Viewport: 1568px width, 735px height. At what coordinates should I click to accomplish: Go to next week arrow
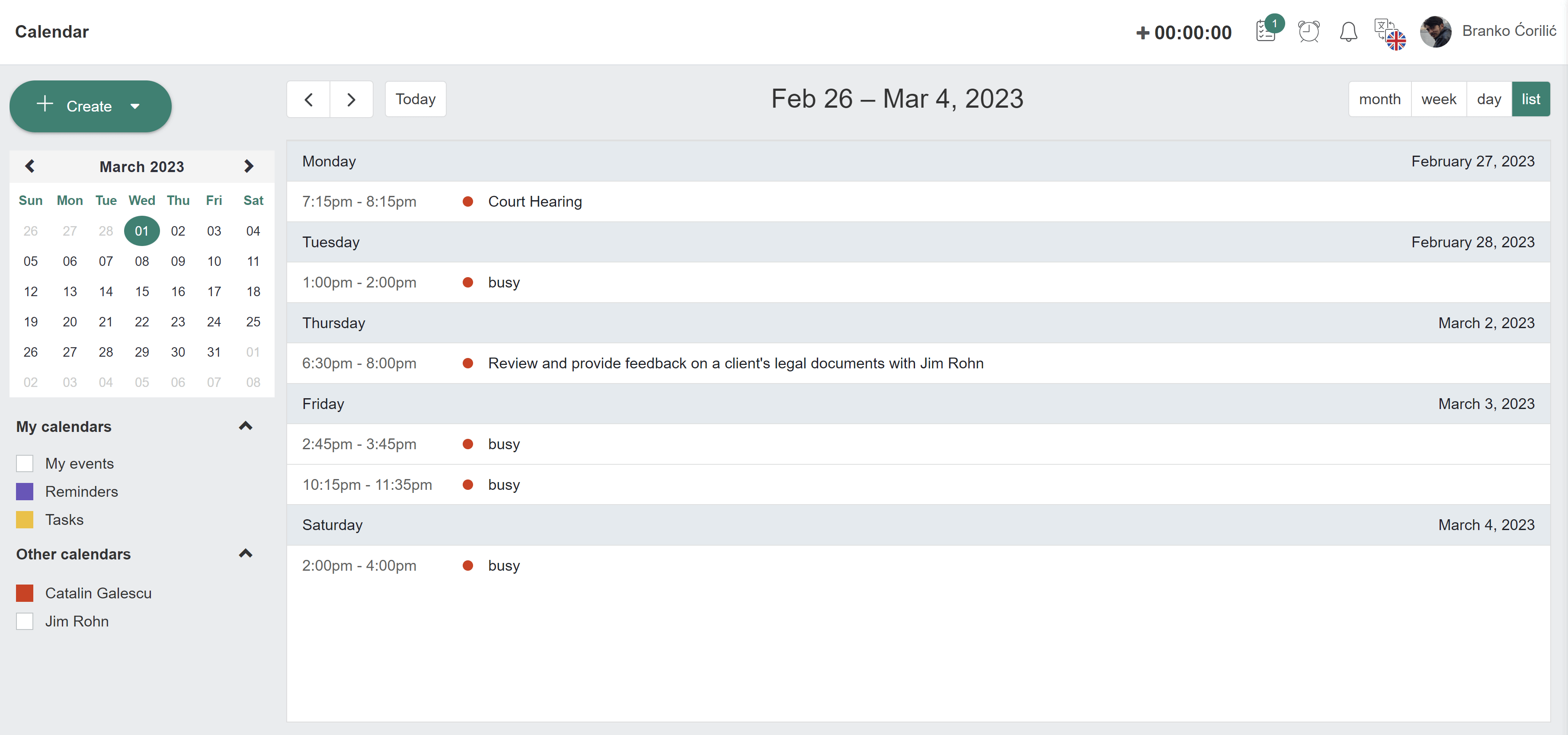tap(351, 99)
